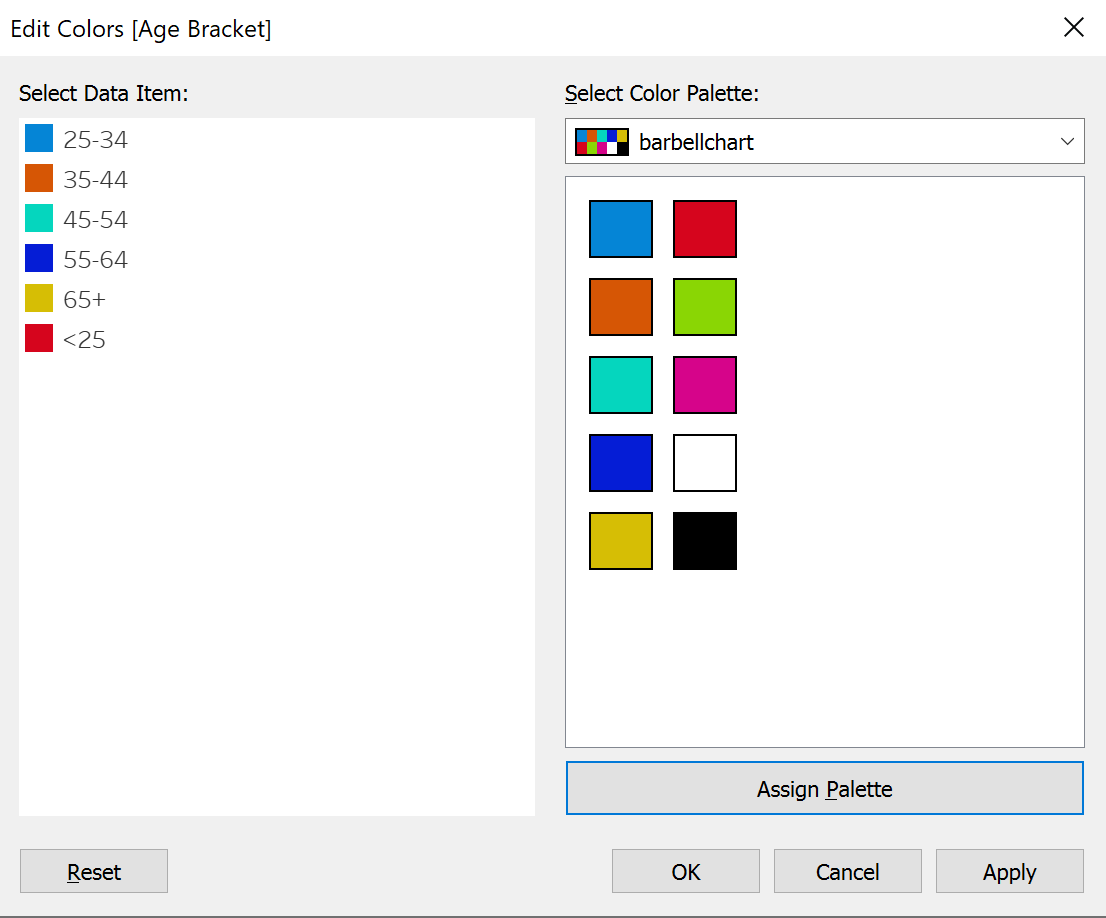
Task: Select the blue swatch next to 25-34
Action: [x=38, y=138]
